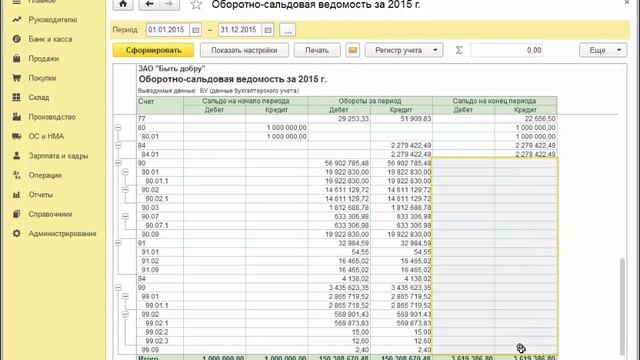This screenshot has height=360, width=640.
Task: Collapse subaccount 90.01 group
Action: (x=125, y=172)
